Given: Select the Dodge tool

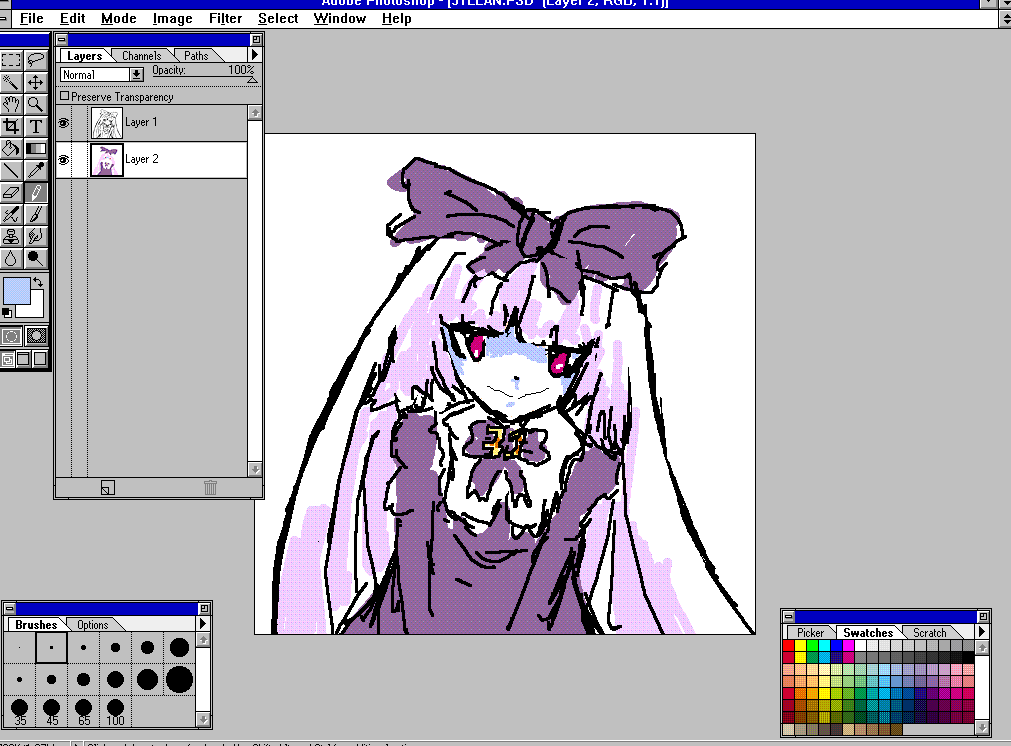Looking at the screenshot, I should pyautogui.click(x=35, y=259).
